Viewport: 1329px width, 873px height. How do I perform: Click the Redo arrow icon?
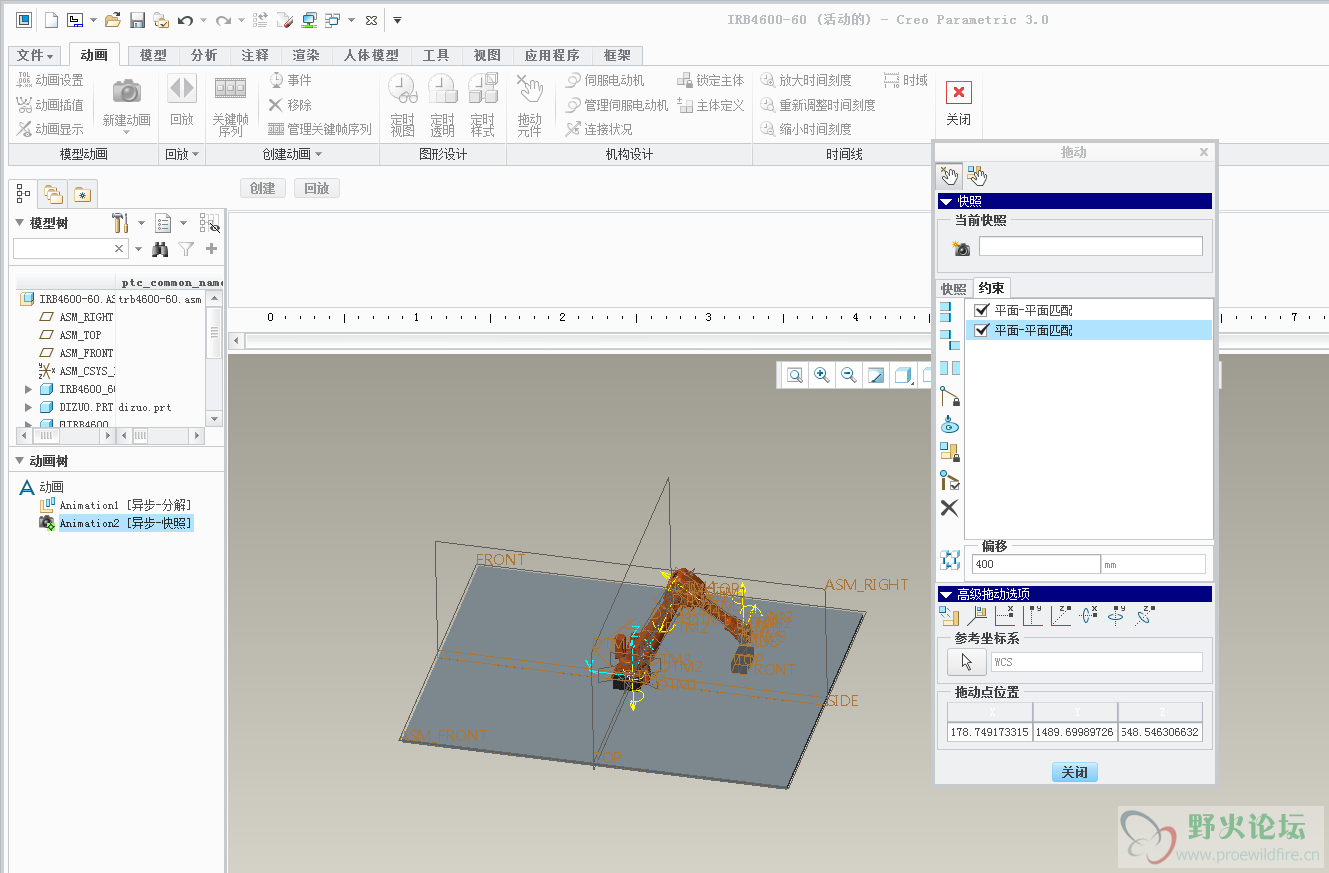(223, 19)
